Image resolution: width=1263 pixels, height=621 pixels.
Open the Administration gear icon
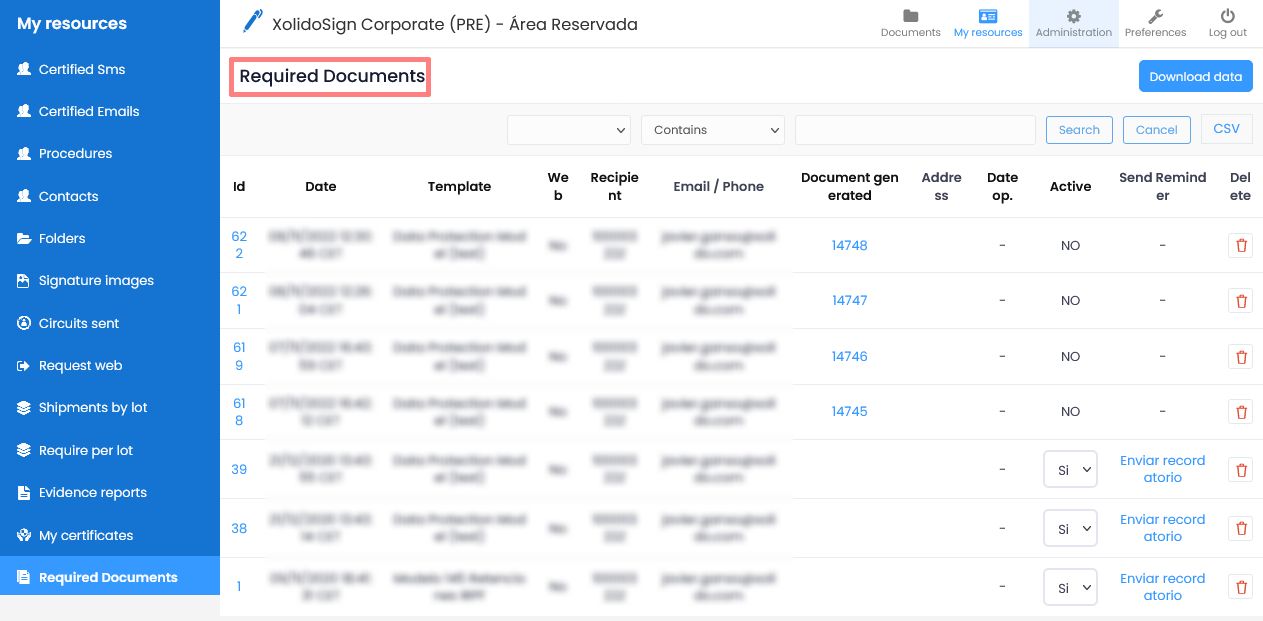1073,16
